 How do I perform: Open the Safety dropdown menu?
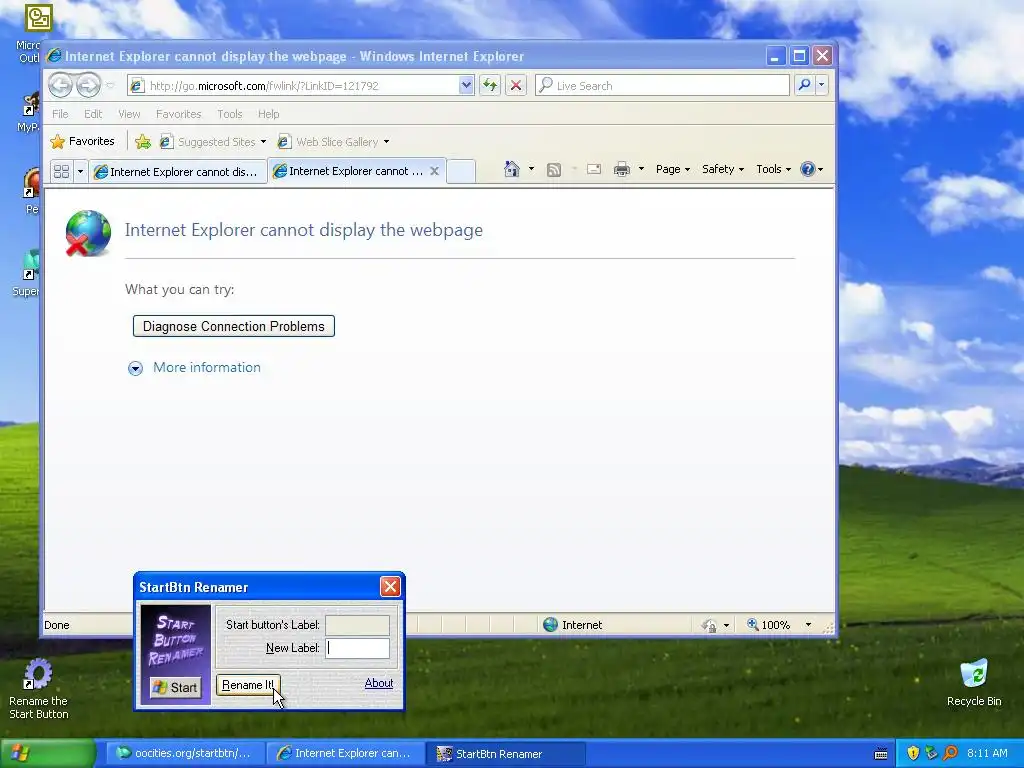(x=722, y=169)
